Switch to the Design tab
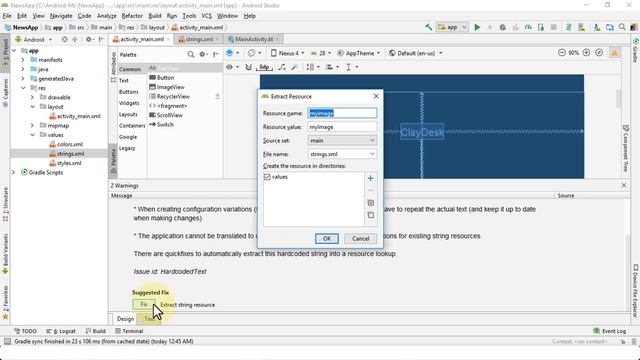Image resolution: width=640 pixels, height=360 pixels. tap(125, 319)
